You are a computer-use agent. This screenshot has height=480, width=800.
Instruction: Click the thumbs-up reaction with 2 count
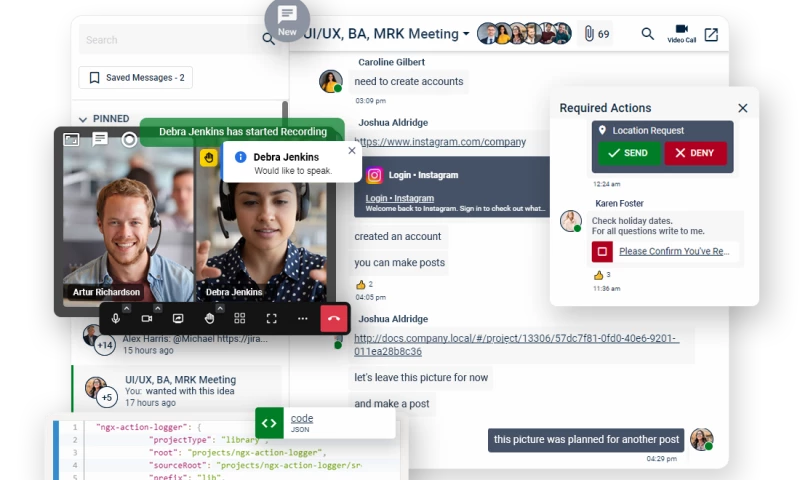364,285
